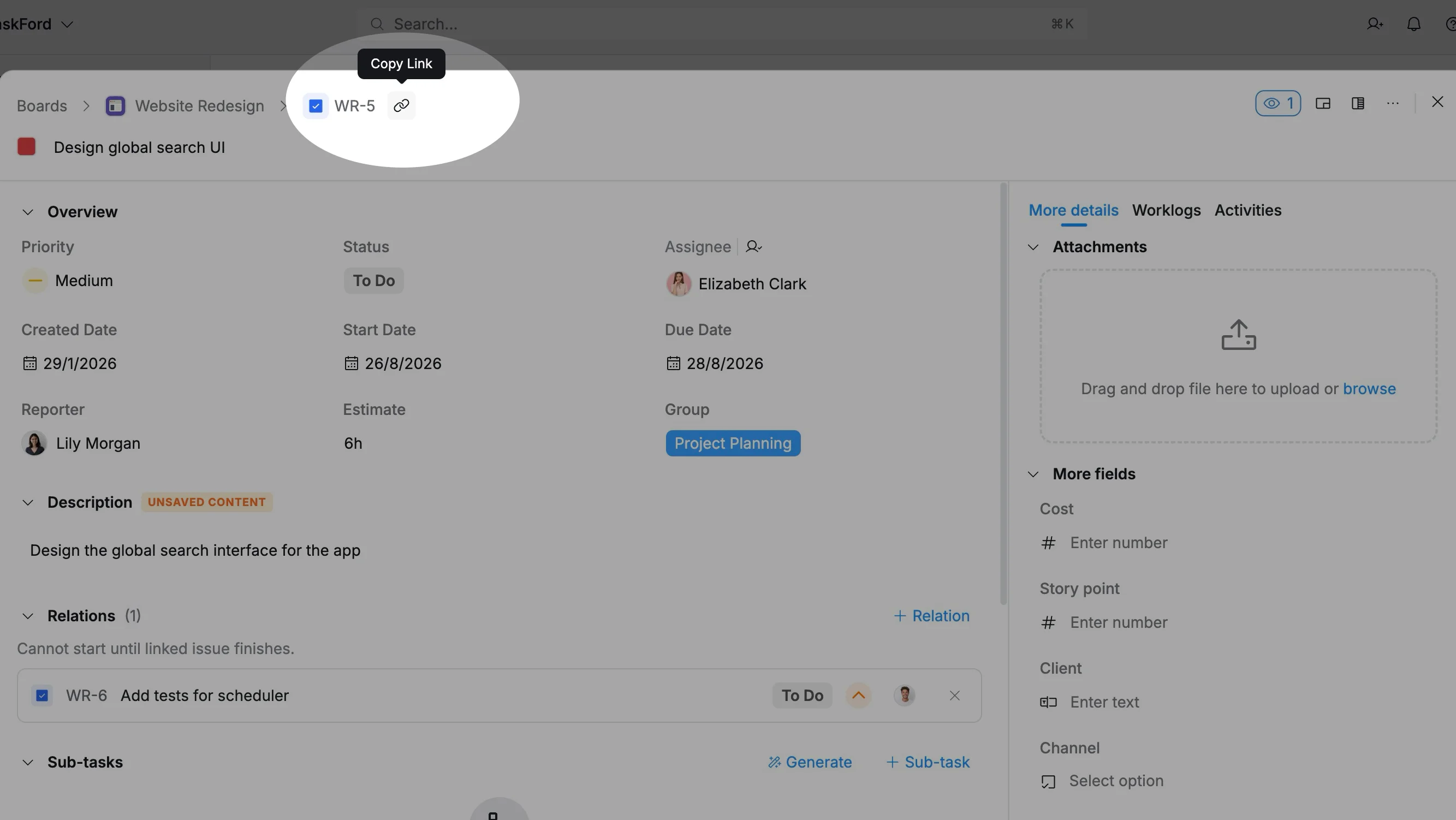Collapse the More fields section
This screenshot has width=1456, height=820.
(x=1033, y=474)
